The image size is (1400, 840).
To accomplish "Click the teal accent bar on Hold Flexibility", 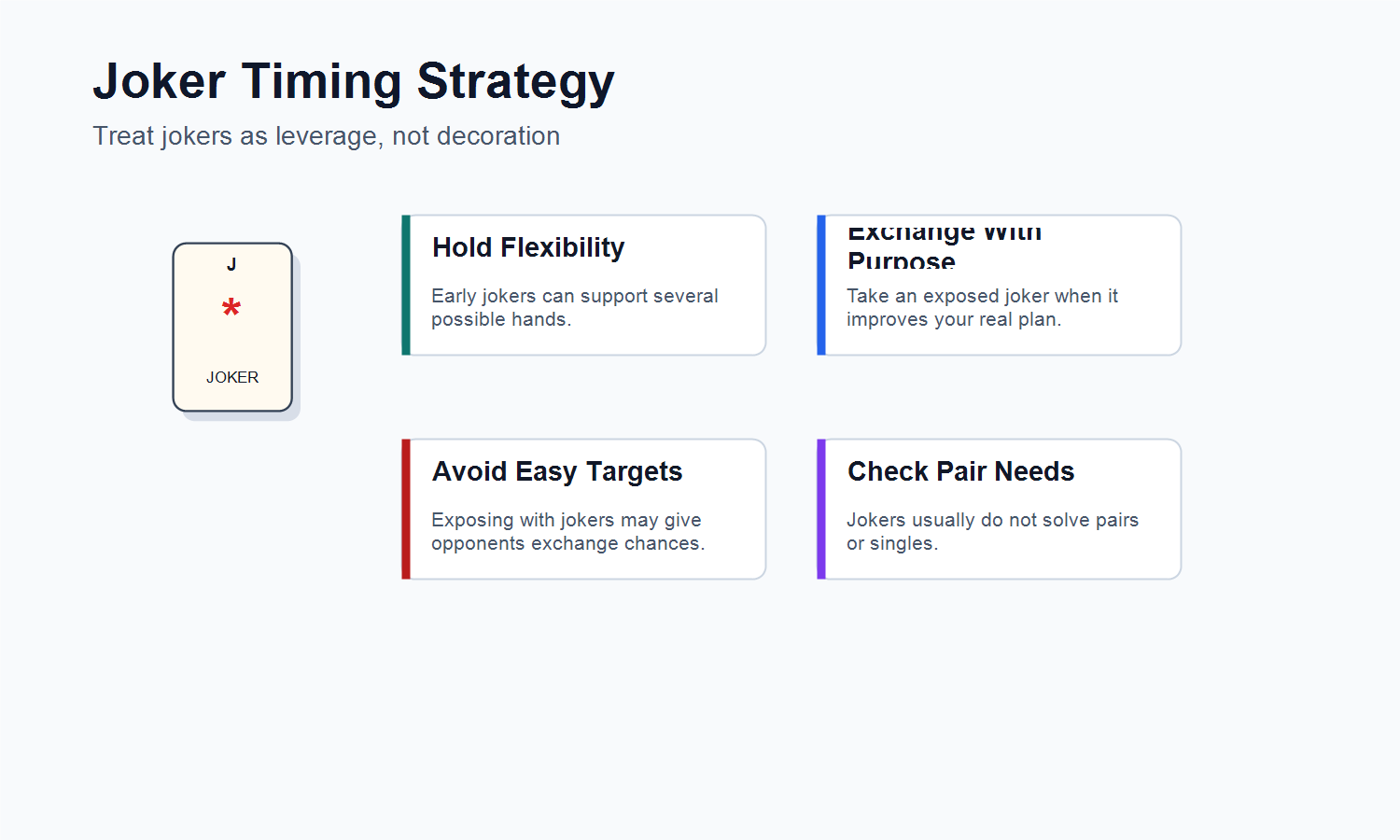I will point(406,285).
